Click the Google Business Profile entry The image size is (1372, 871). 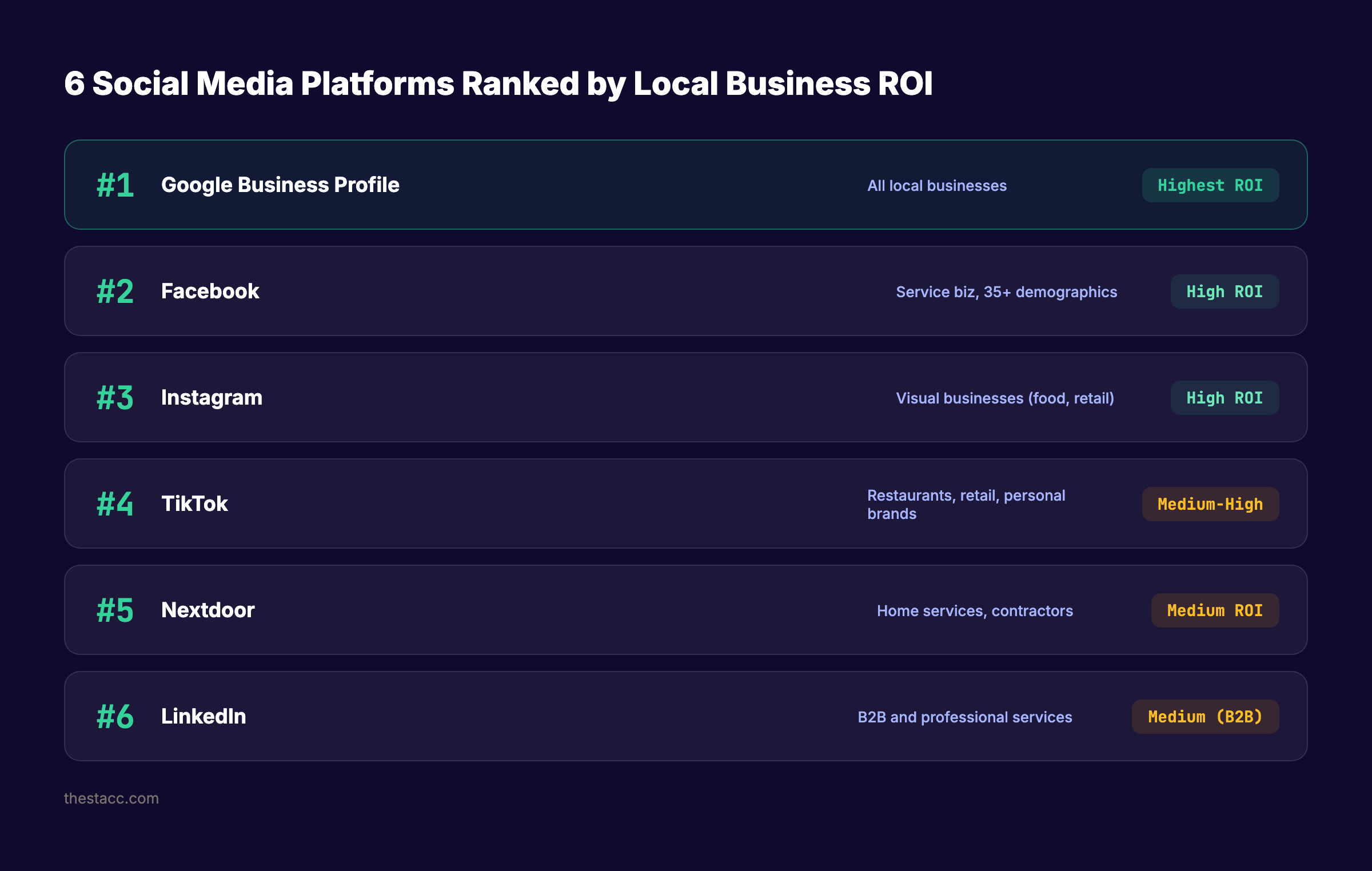coord(281,185)
